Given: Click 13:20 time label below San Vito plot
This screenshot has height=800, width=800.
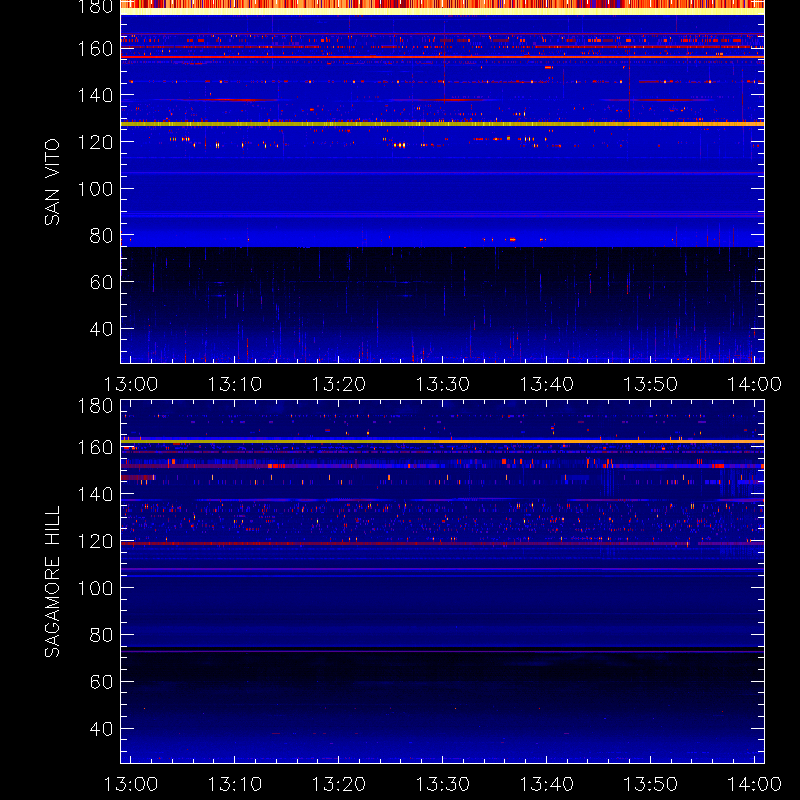Looking at the screenshot, I should point(339,384).
